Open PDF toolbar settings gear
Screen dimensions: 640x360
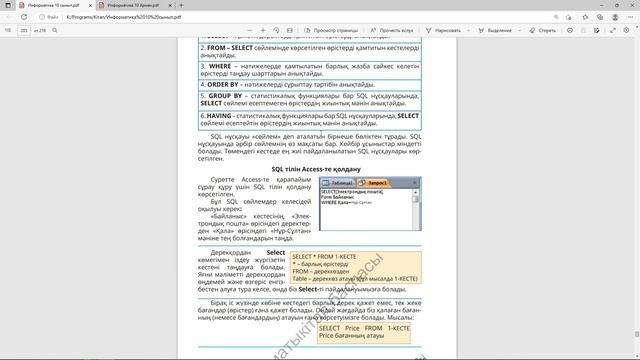tap(626, 30)
